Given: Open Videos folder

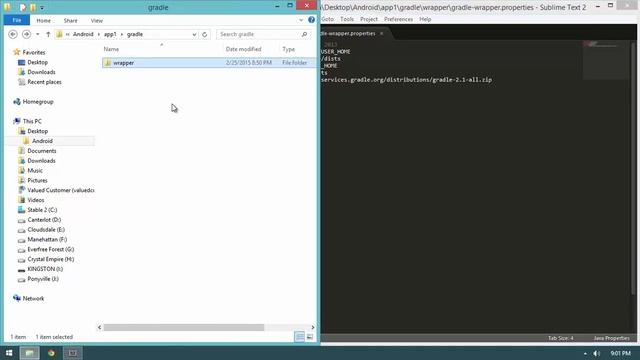Looking at the screenshot, I should [36, 200].
